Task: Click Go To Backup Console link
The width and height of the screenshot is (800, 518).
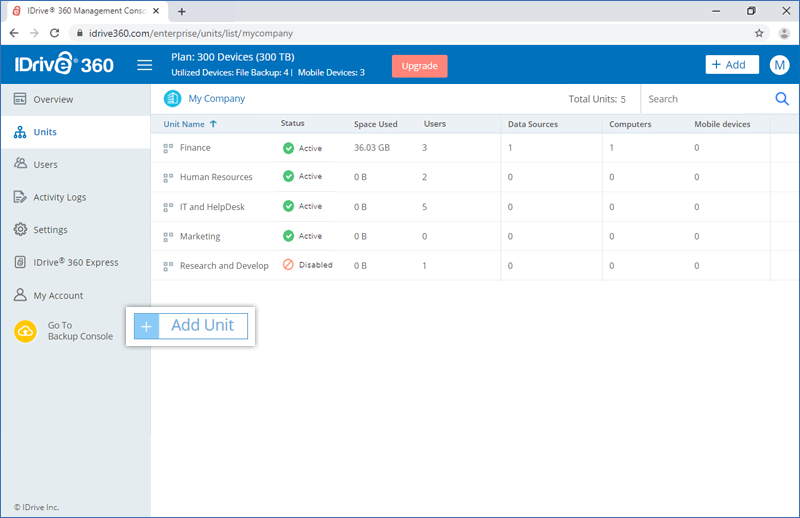Action: tap(80, 331)
